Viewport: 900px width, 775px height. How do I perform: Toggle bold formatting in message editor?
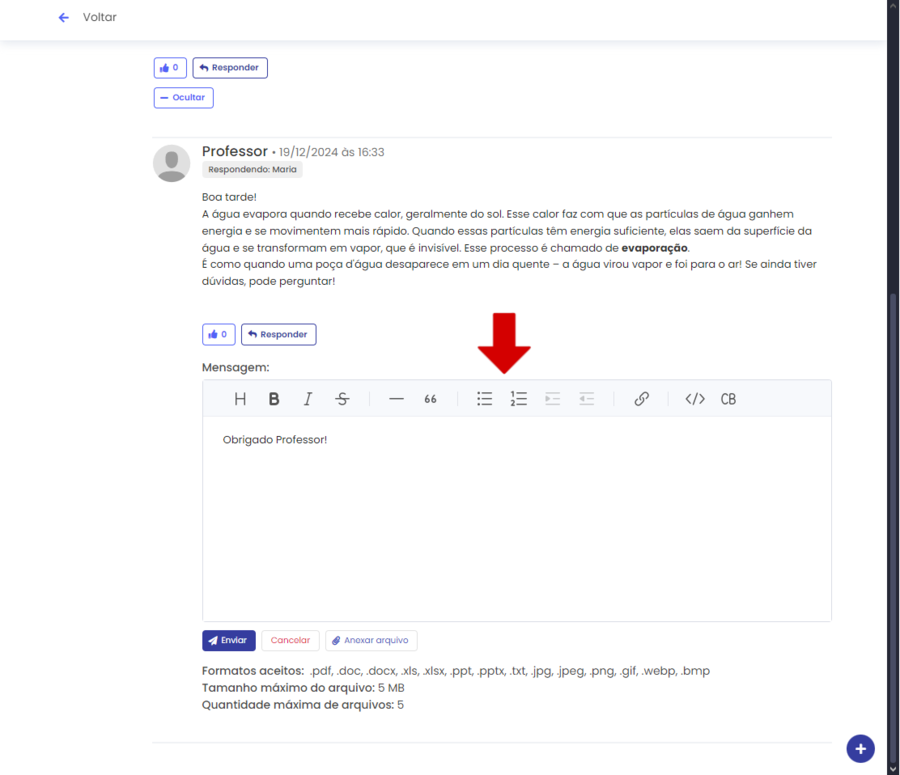click(x=274, y=399)
